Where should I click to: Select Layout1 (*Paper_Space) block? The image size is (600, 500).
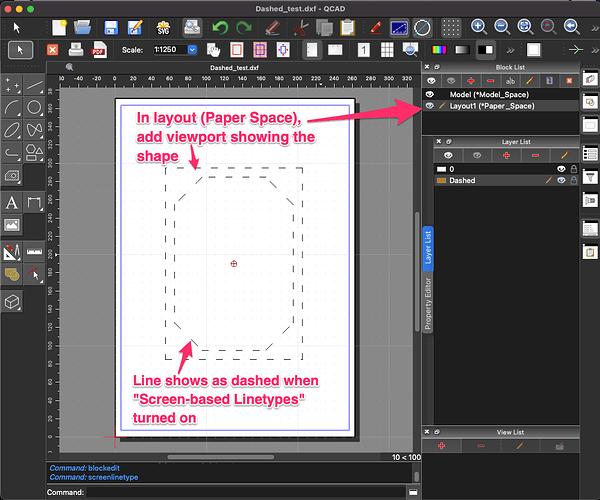pyautogui.click(x=501, y=106)
